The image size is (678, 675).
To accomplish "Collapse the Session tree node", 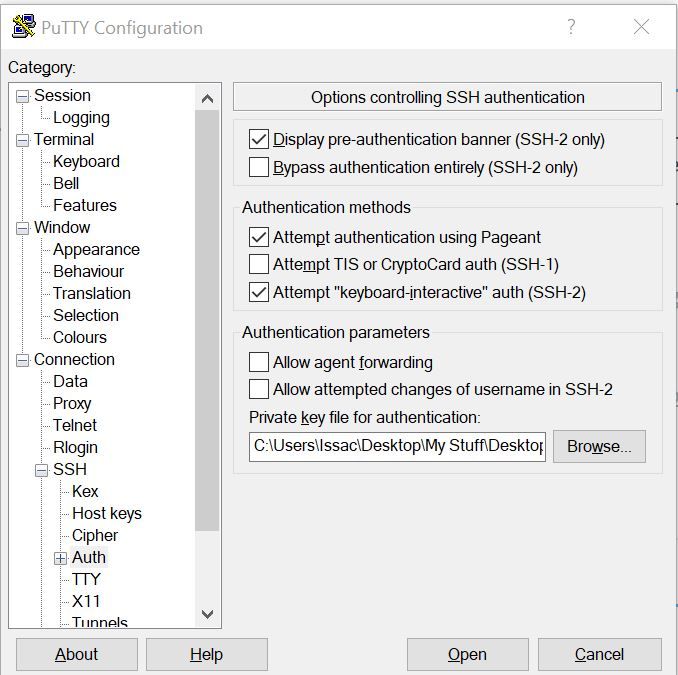I will [22, 96].
